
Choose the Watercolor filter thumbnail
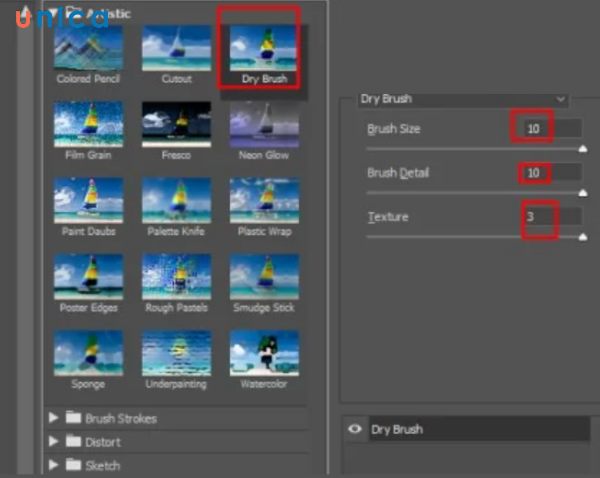click(264, 353)
